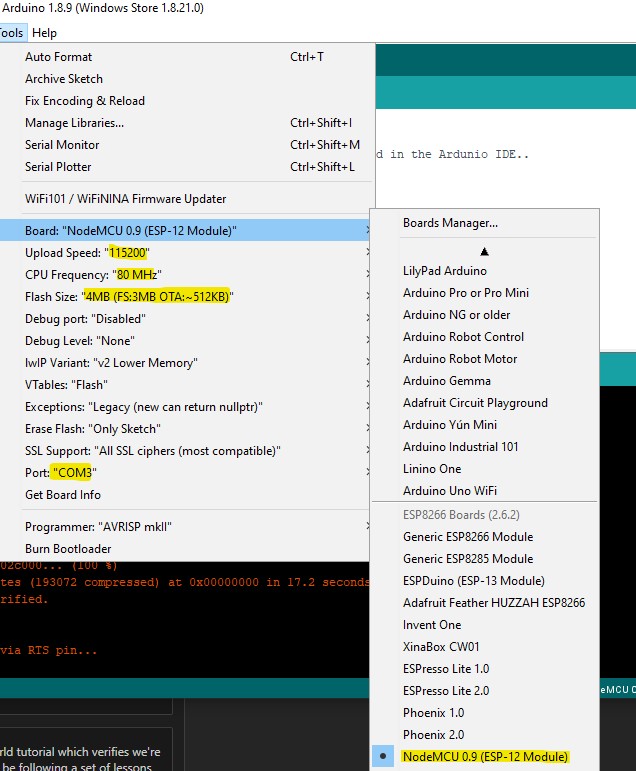The height and width of the screenshot is (771, 636).
Task: Click console text 'via RTS pin...'
Action: point(49,651)
